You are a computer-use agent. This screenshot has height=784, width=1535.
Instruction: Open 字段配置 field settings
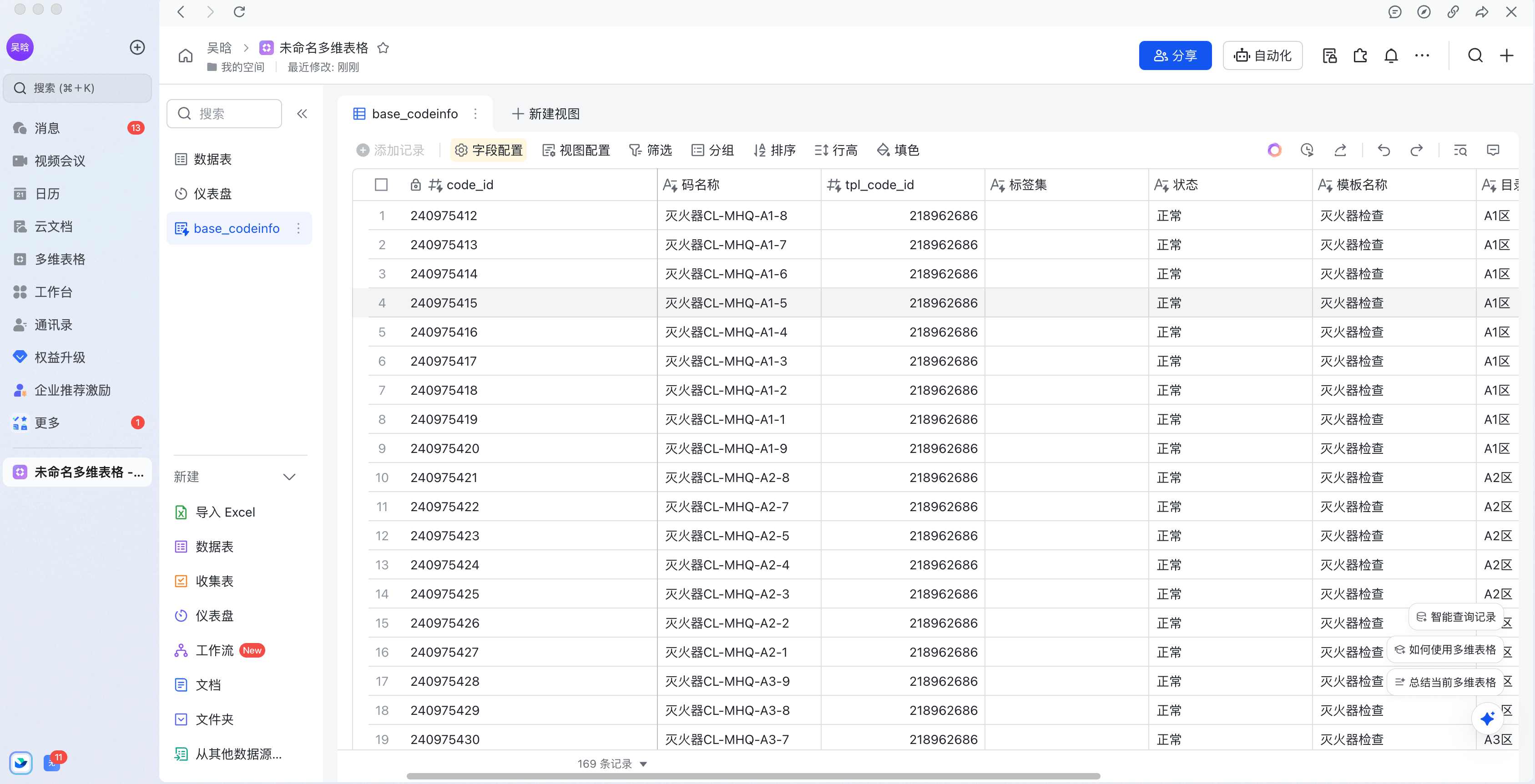[489, 150]
